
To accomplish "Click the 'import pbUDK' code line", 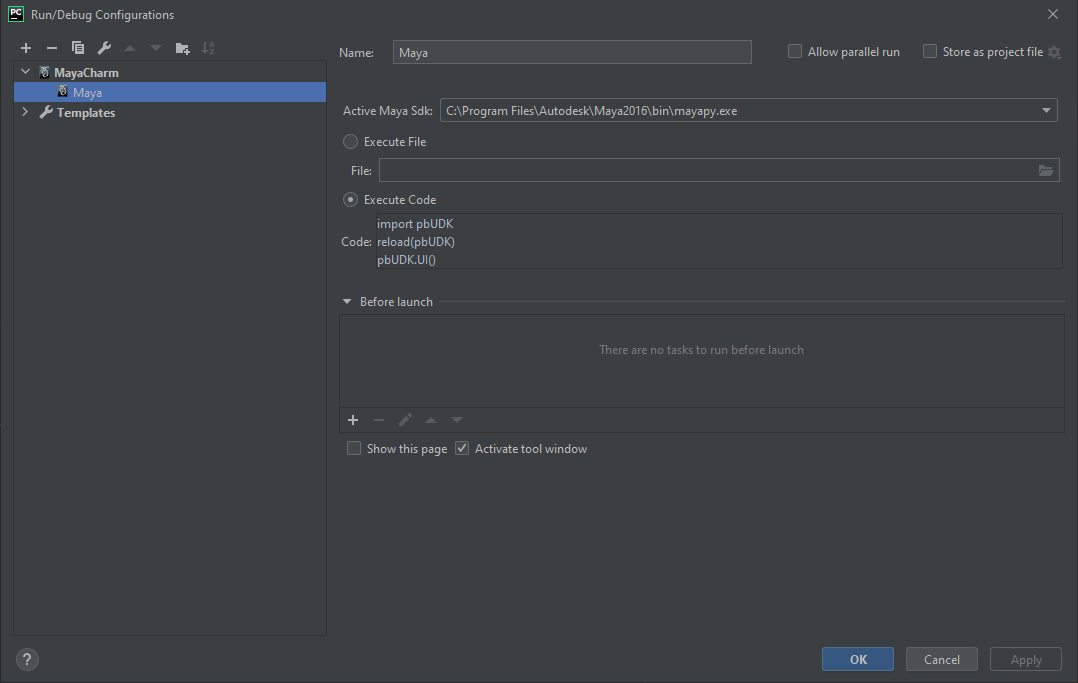I will tap(415, 224).
